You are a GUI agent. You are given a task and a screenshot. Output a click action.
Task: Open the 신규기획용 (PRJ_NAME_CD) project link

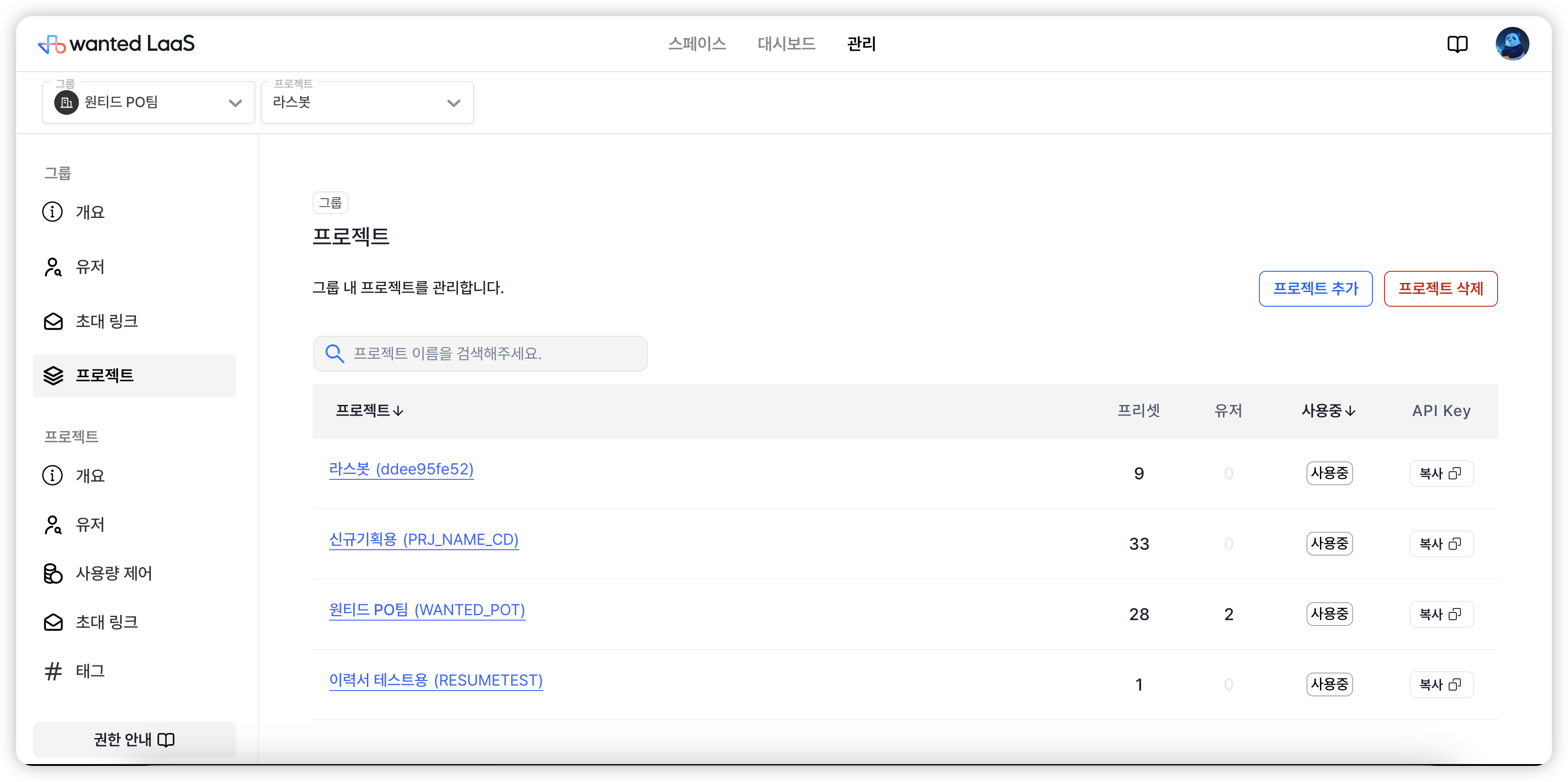(424, 540)
